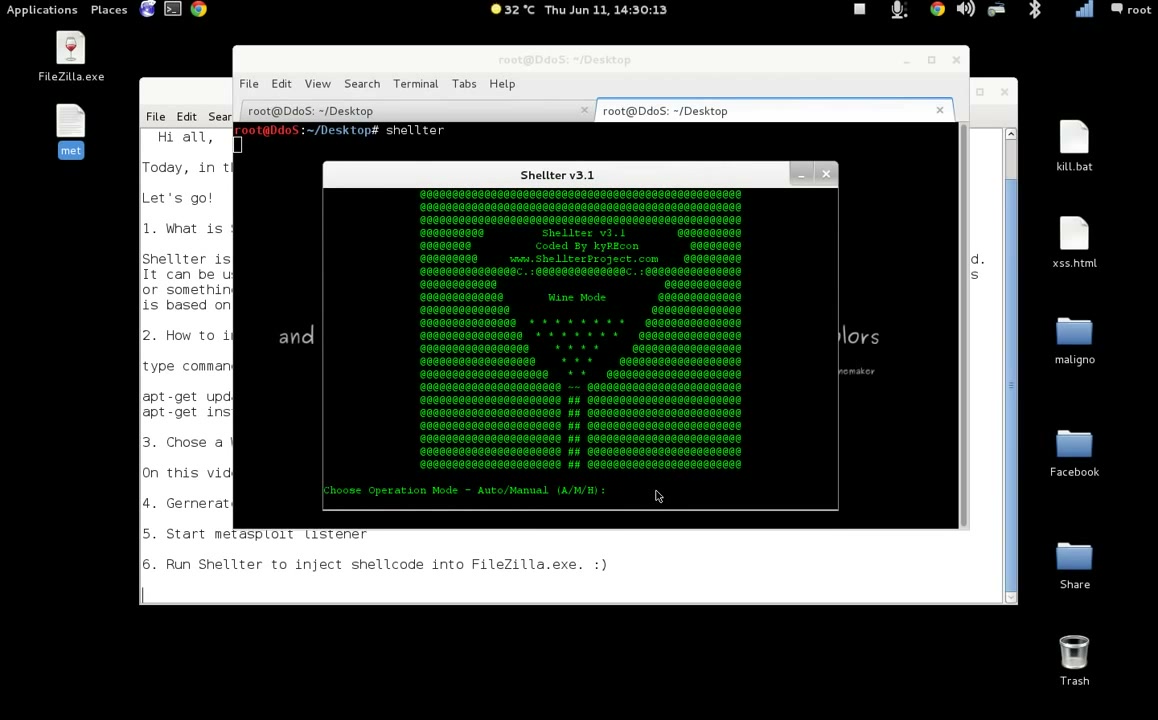Click the 'Wine Mode' text in Shellter banner

click(577, 298)
